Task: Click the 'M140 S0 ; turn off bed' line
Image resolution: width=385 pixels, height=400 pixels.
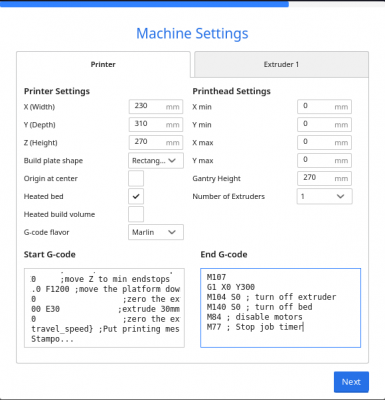Action: point(259,307)
